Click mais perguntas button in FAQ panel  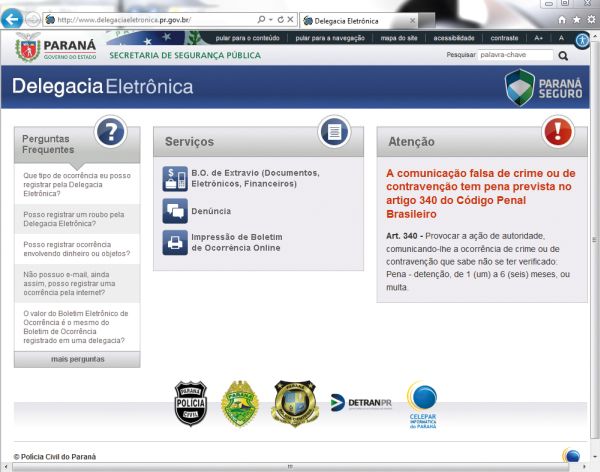click(77, 359)
